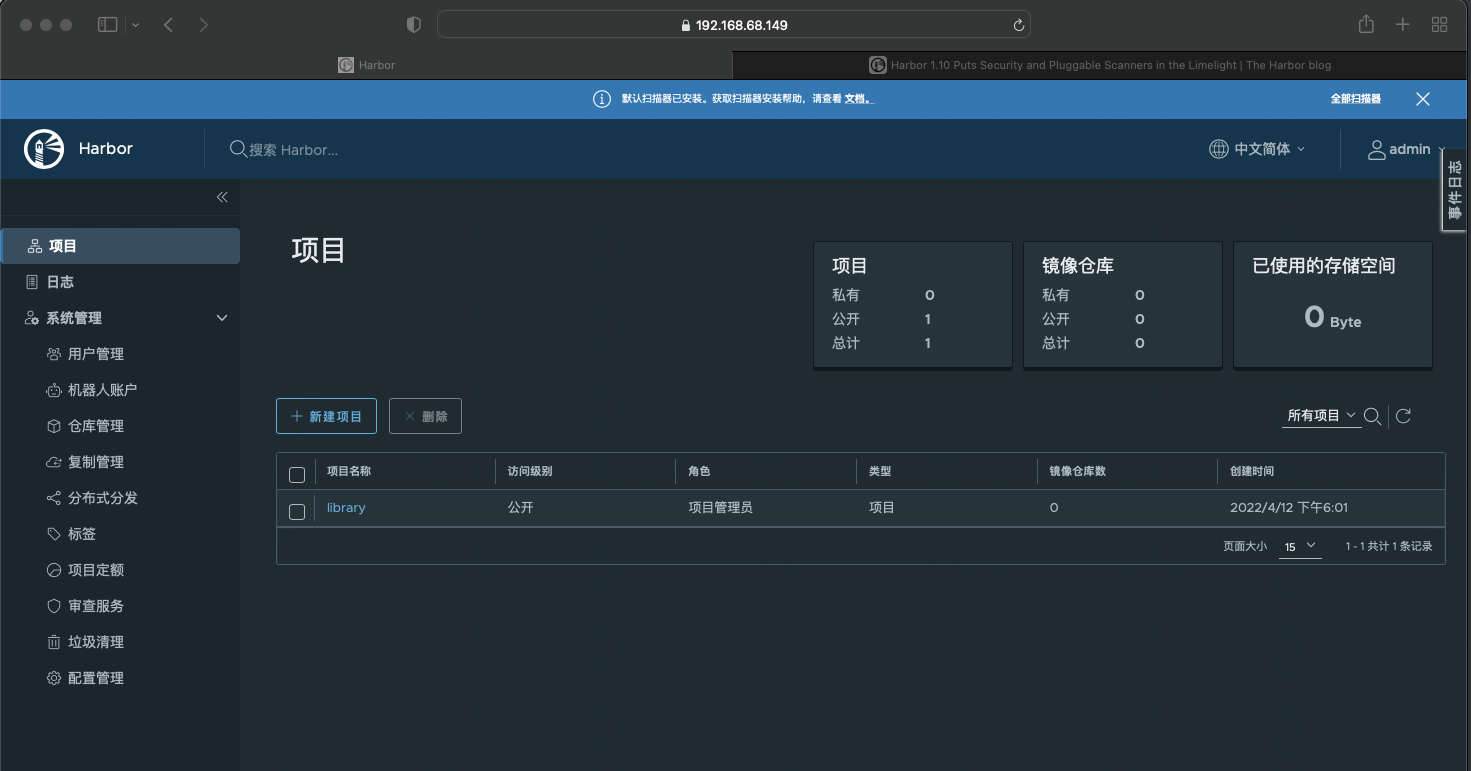Show Safari tab overview grid
This screenshot has width=1471, height=771.
point(1440,25)
